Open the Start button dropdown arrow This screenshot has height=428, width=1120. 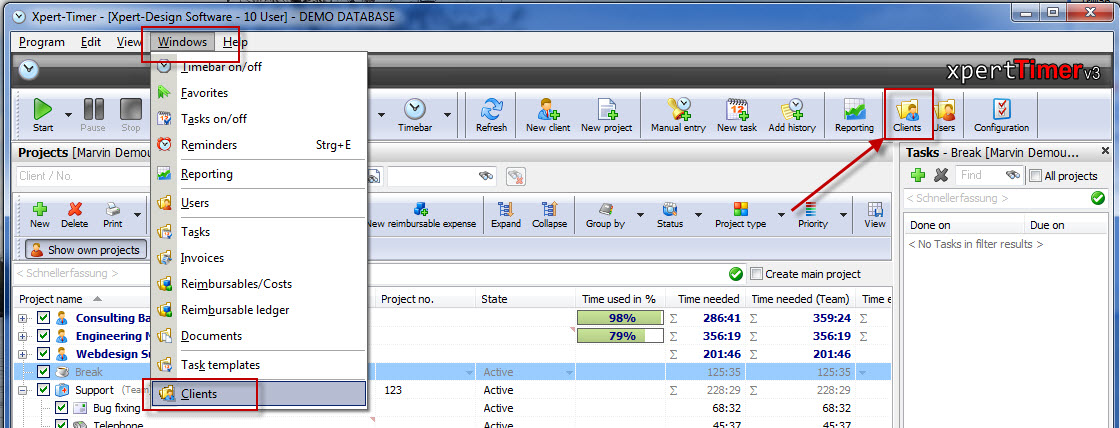(x=69, y=114)
